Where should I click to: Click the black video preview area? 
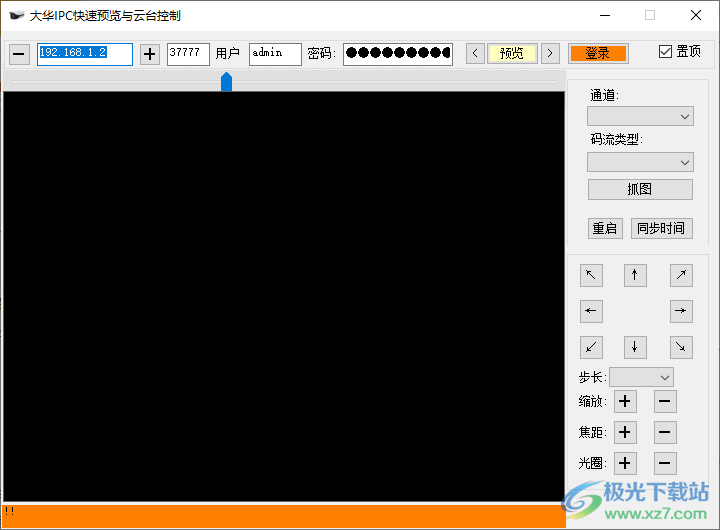pyautogui.click(x=284, y=296)
